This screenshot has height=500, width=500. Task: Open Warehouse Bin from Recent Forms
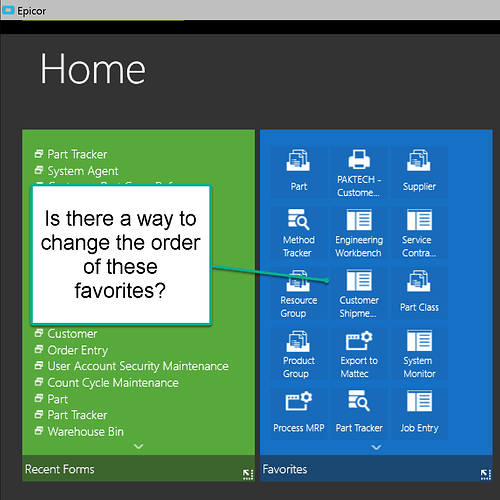[x=79, y=432]
